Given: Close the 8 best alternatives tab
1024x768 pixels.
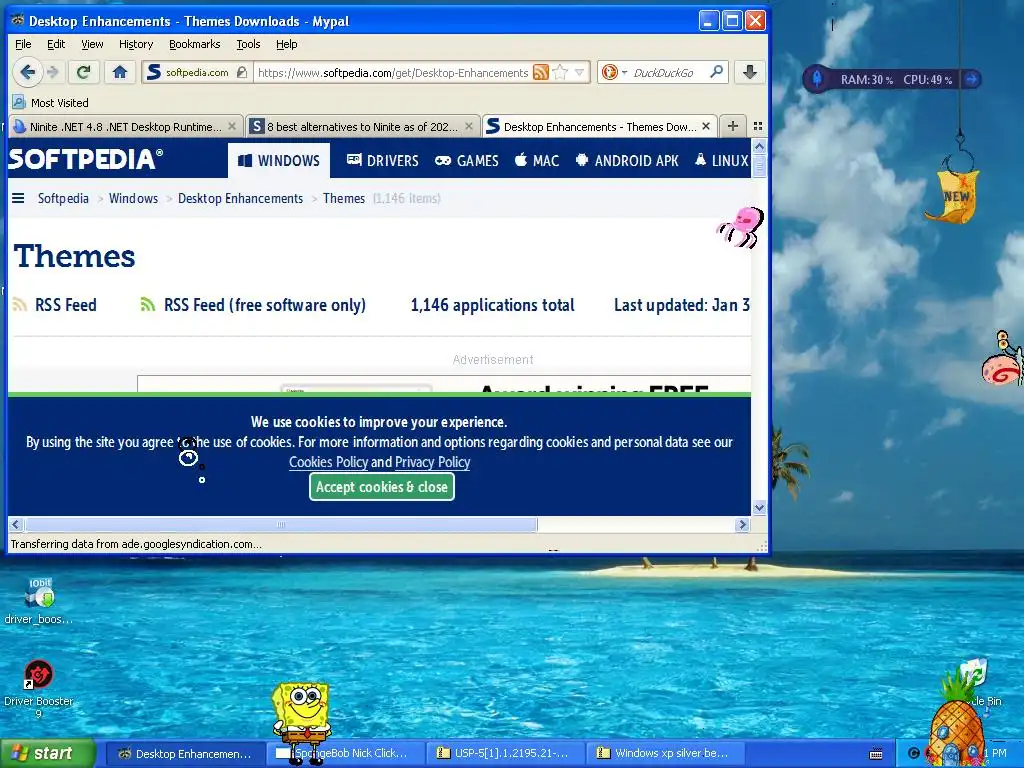Looking at the screenshot, I should coord(468,127).
